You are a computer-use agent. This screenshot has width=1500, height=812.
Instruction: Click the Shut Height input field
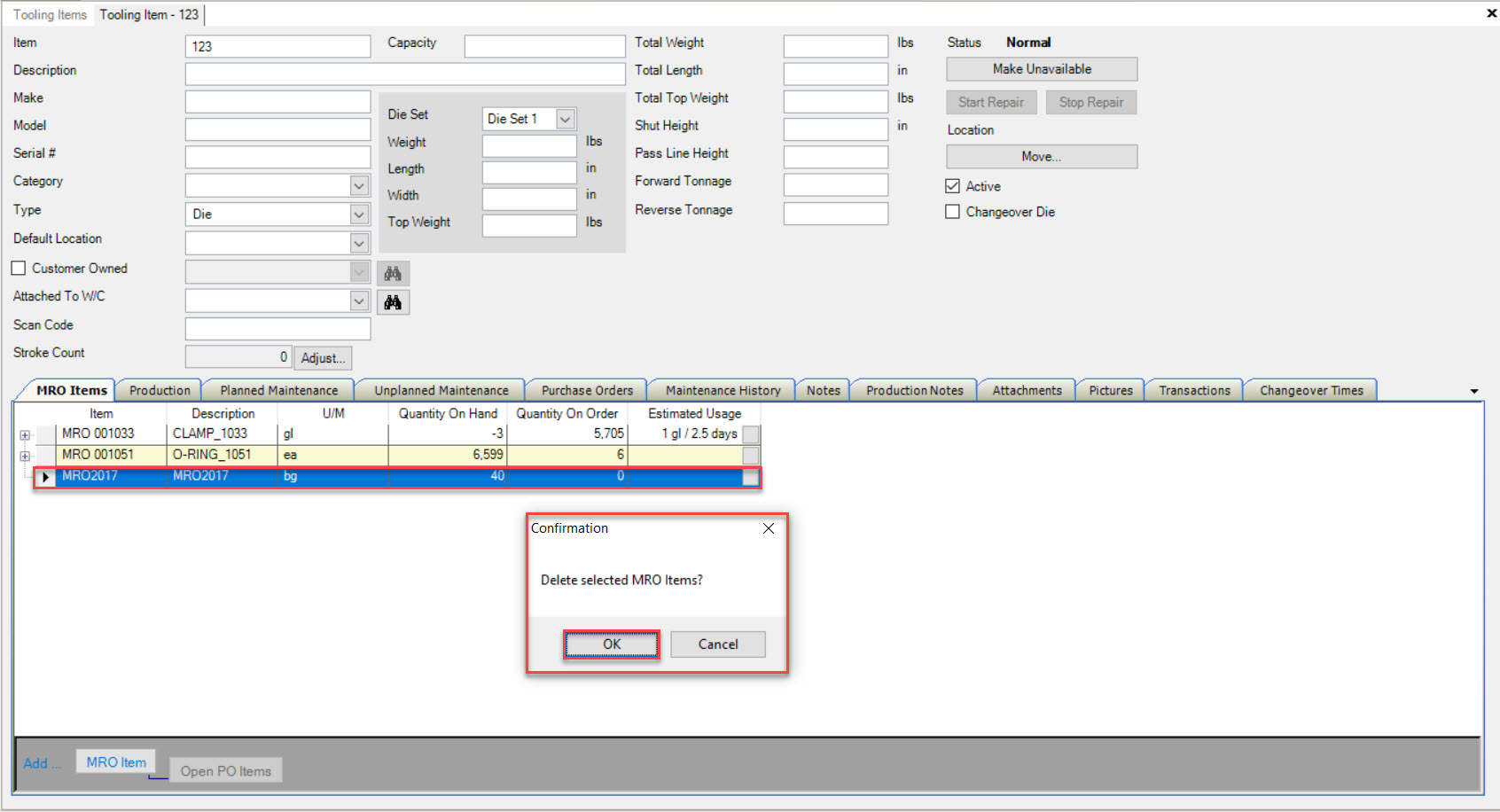(x=835, y=129)
